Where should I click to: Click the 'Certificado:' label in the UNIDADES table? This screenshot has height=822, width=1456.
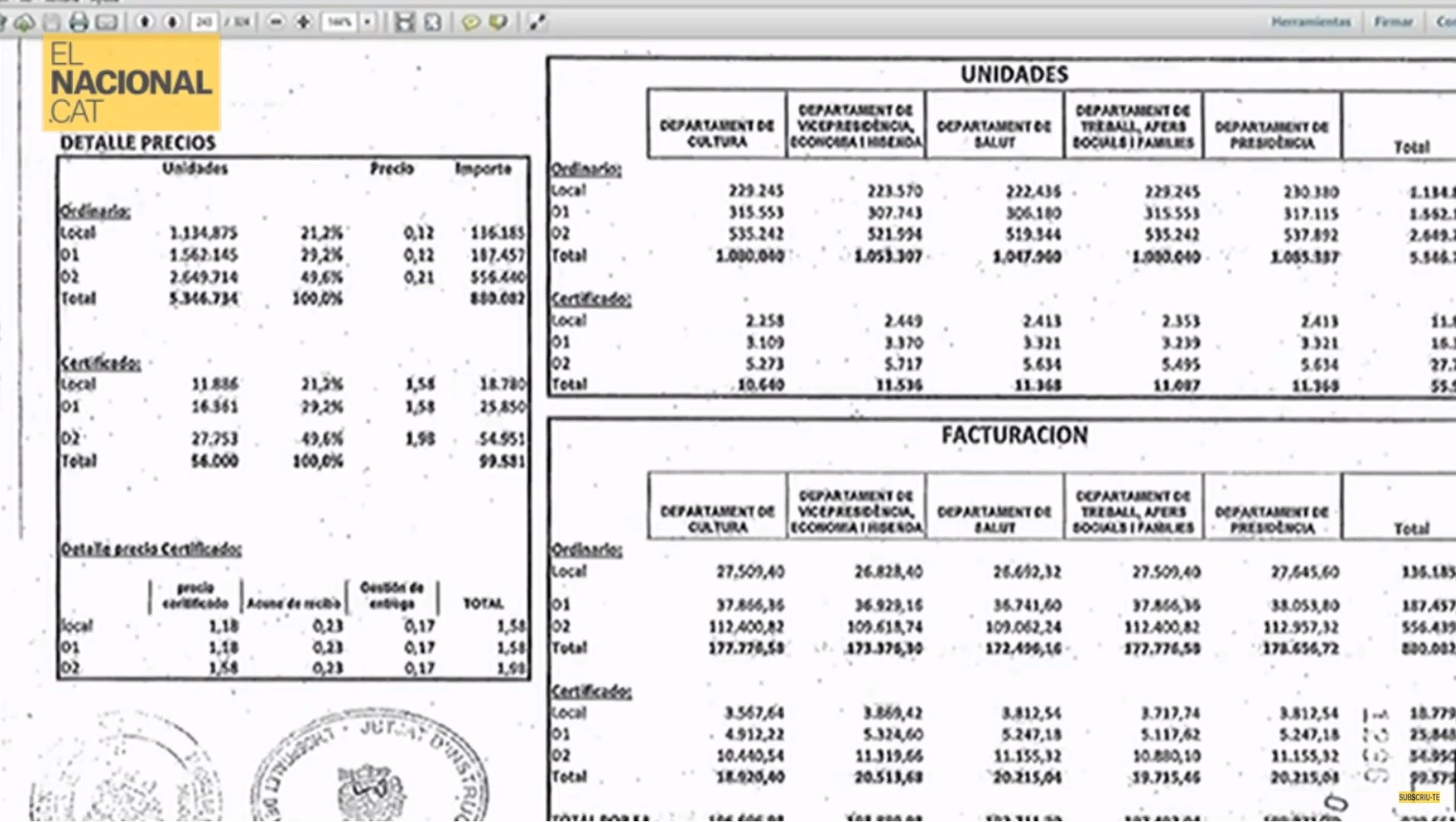coord(591,299)
